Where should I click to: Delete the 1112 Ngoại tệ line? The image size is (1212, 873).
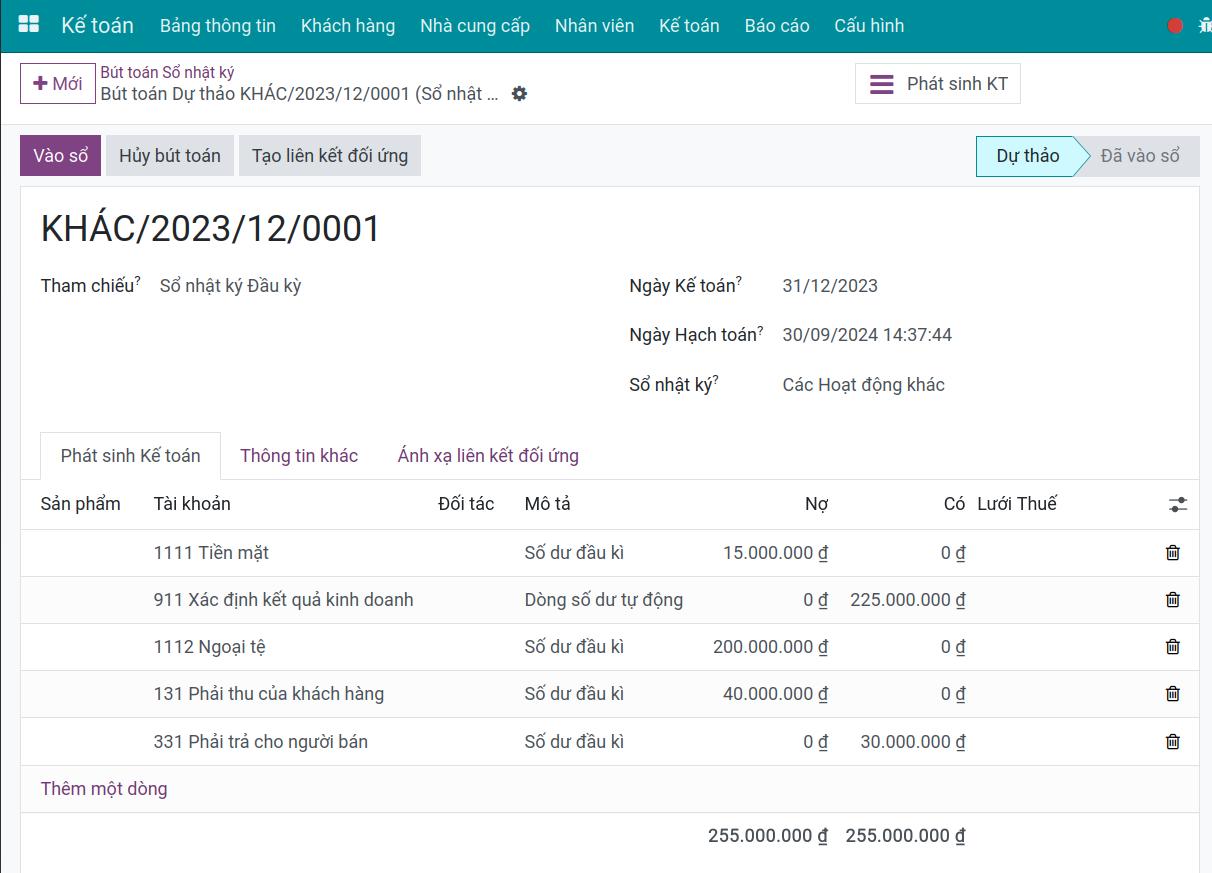tap(1173, 647)
